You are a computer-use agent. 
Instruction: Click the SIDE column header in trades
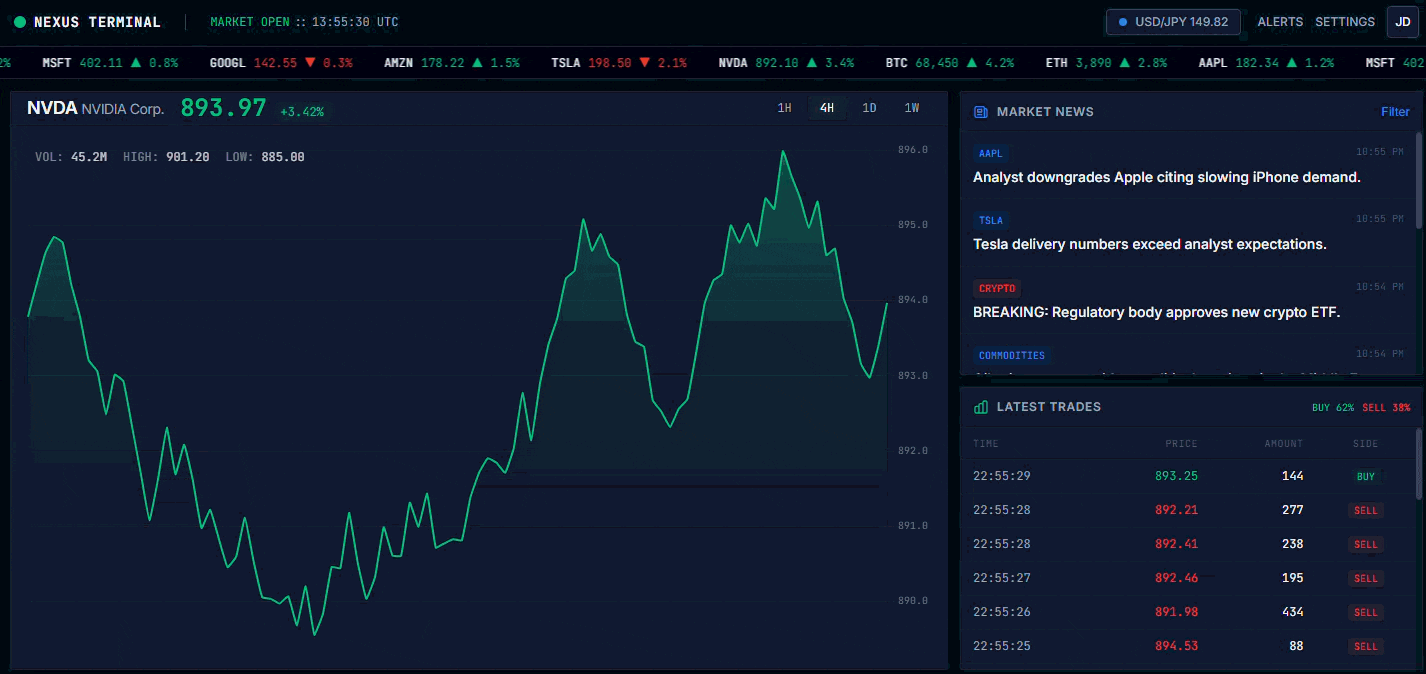1365,444
